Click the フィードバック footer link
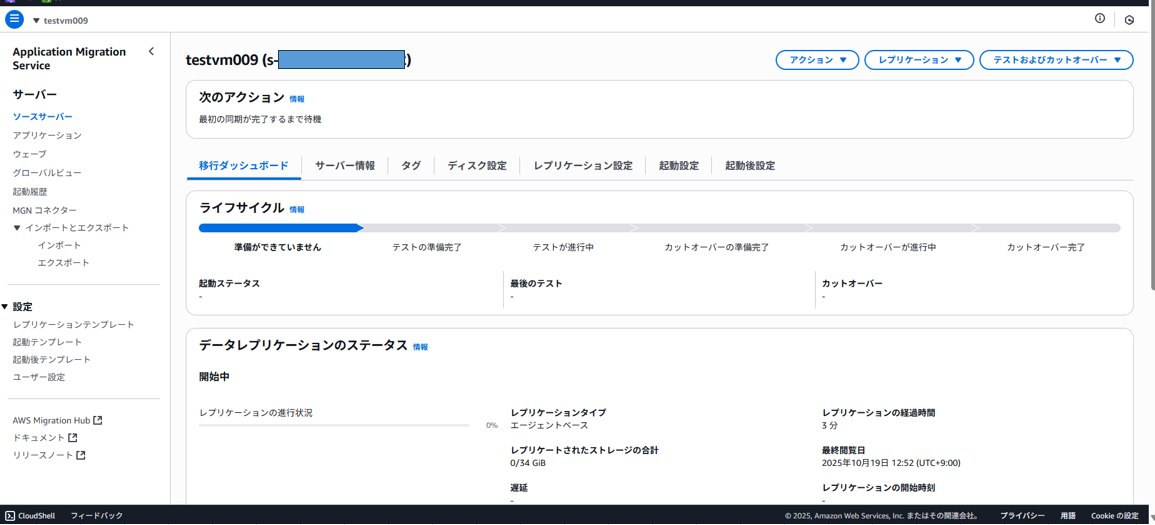This screenshot has width=1155, height=525. coord(96,515)
